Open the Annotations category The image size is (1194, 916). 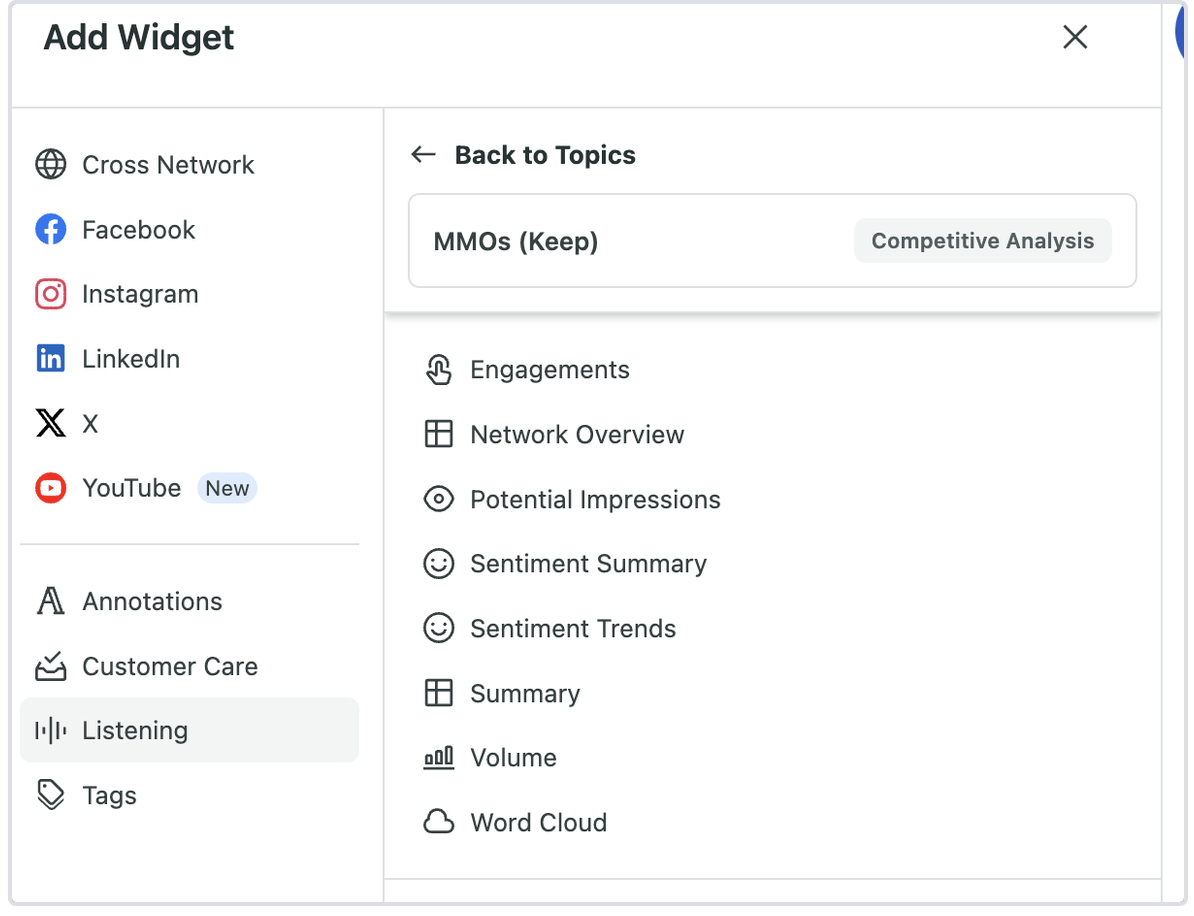[x=152, y=601]
